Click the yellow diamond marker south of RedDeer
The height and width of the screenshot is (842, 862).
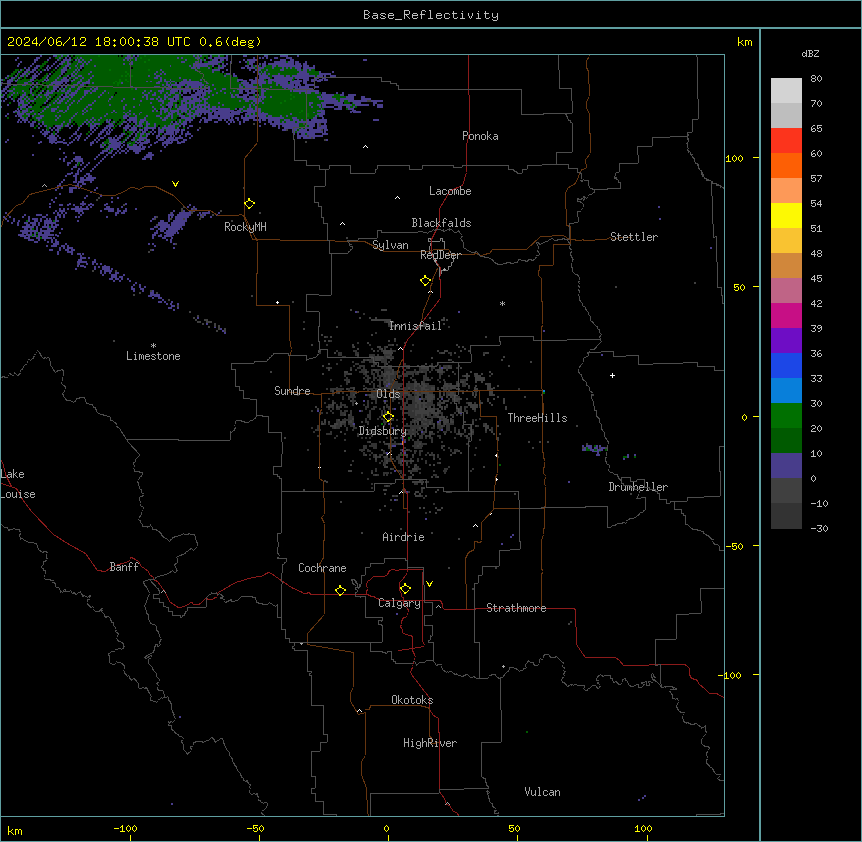coord(426,281)
